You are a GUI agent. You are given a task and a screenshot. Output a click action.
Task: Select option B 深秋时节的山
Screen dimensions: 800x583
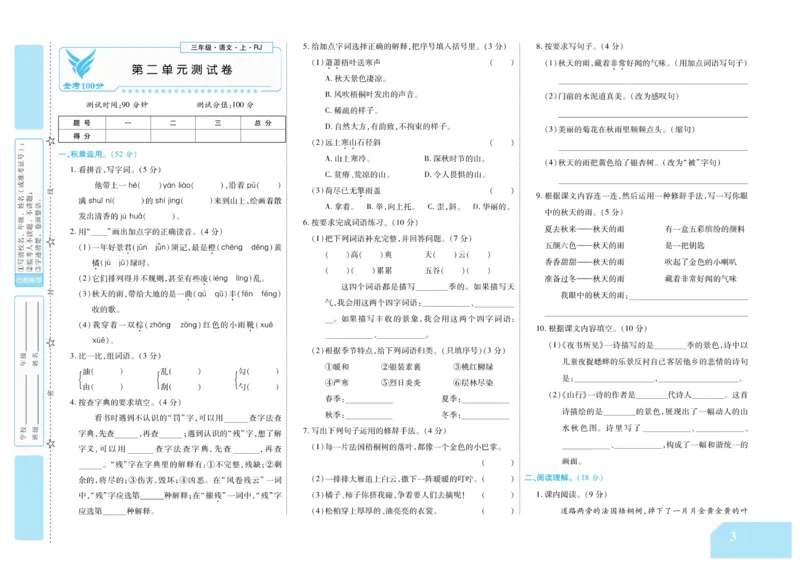pos(455,158)
